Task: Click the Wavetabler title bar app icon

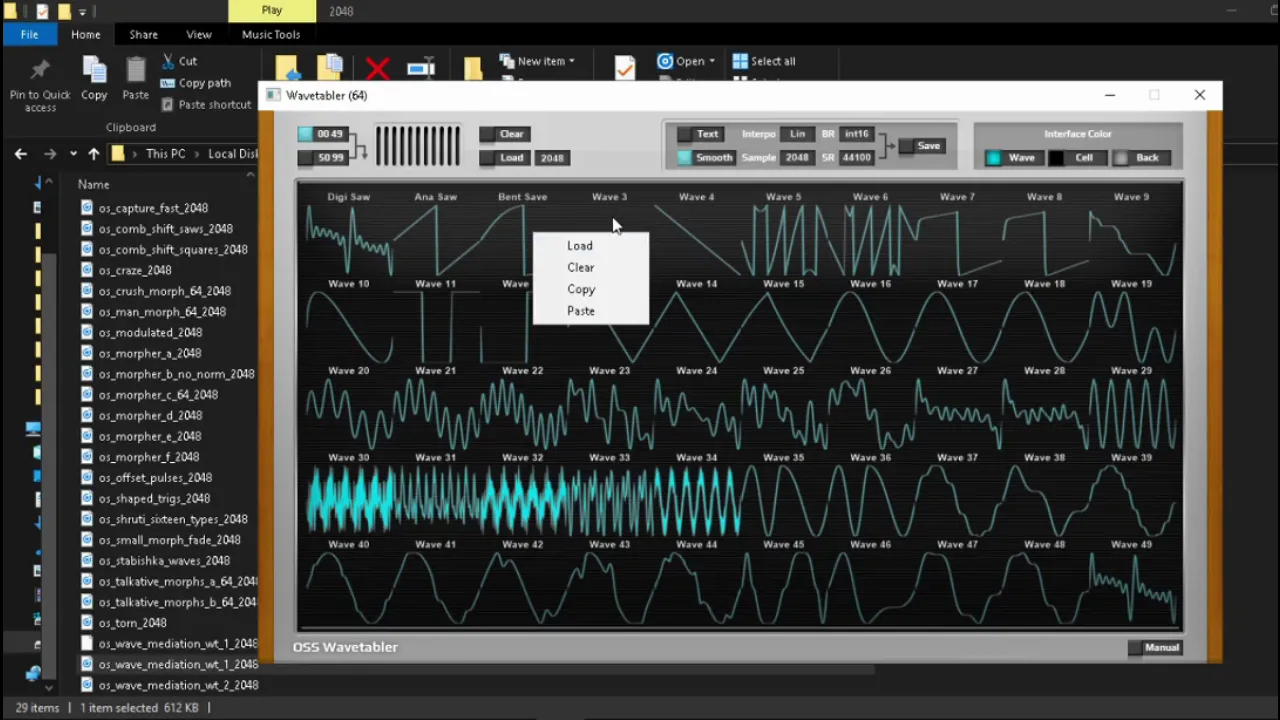Action: [x=273, y=95]
